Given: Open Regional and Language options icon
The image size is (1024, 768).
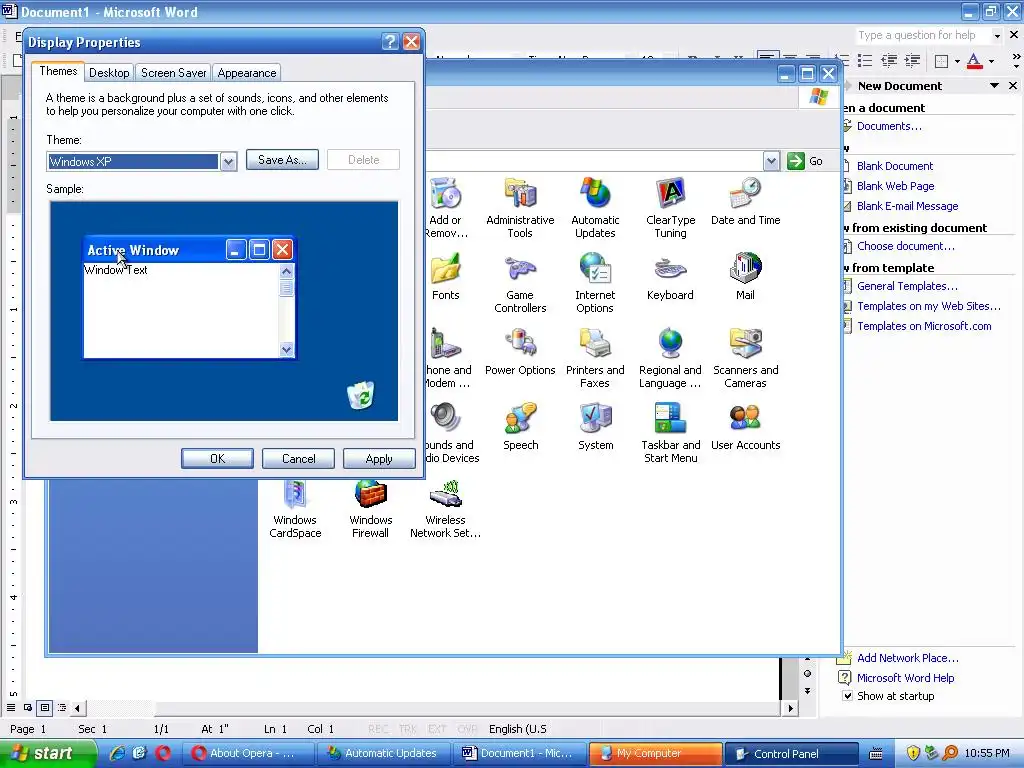Looking at the screenshot, I should point(670,358).
